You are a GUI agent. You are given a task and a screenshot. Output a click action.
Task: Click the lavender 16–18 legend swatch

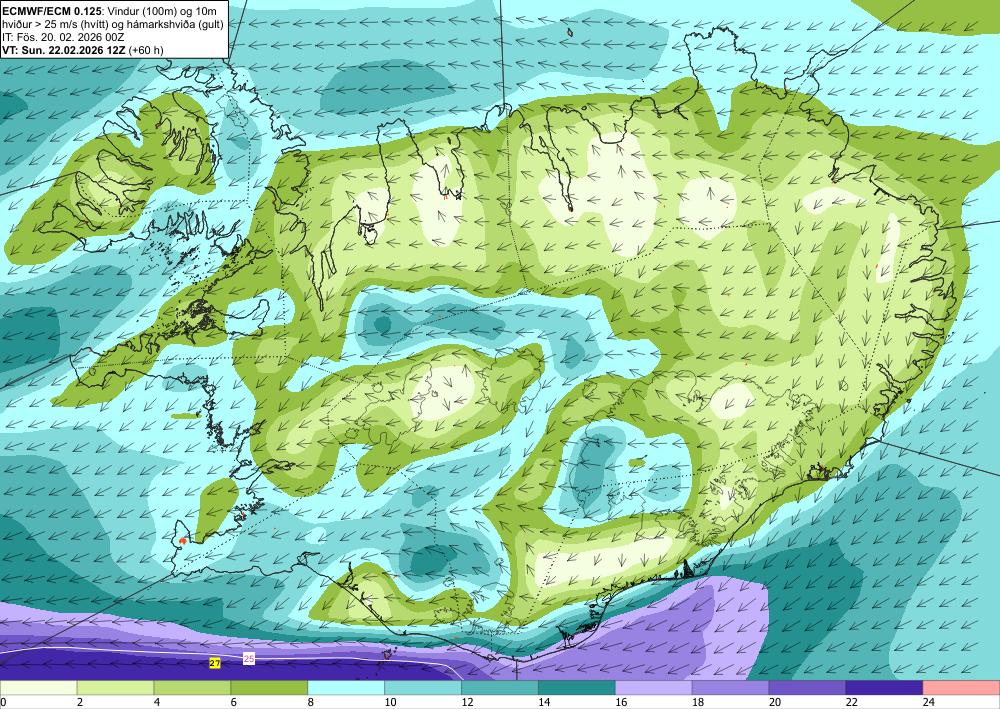click(x=654, y=687)
